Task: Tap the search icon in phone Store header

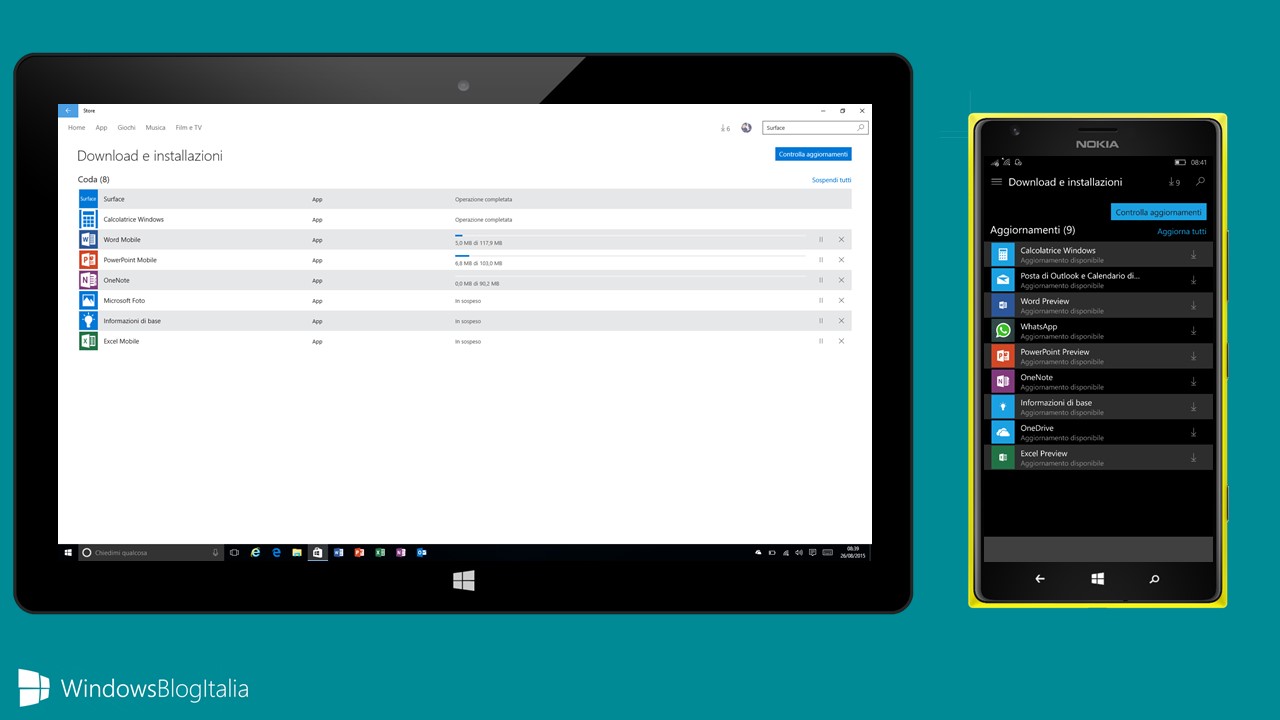Action: (1201, 182)
